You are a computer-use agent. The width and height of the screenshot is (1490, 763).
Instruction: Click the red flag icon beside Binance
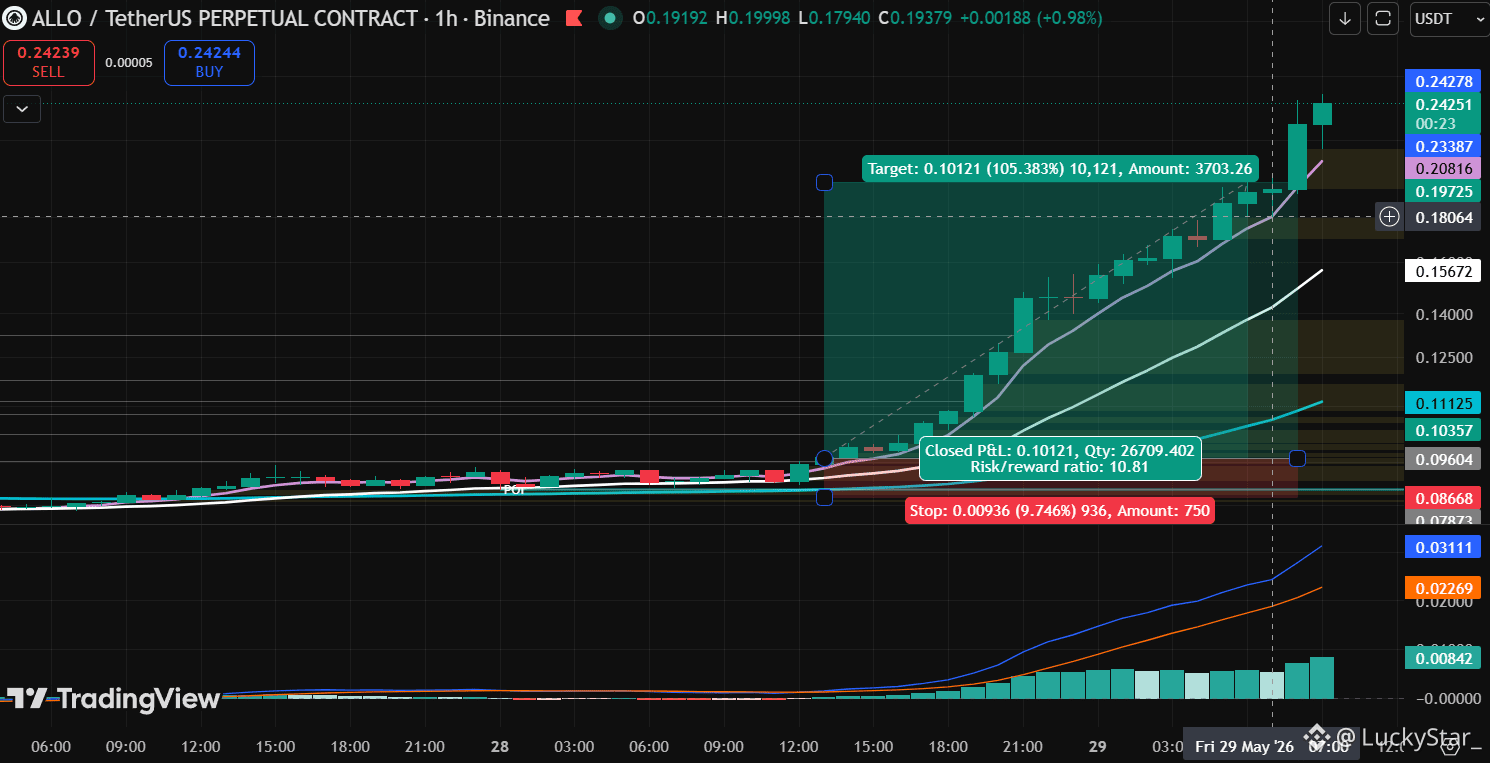(x=574, y=18)
